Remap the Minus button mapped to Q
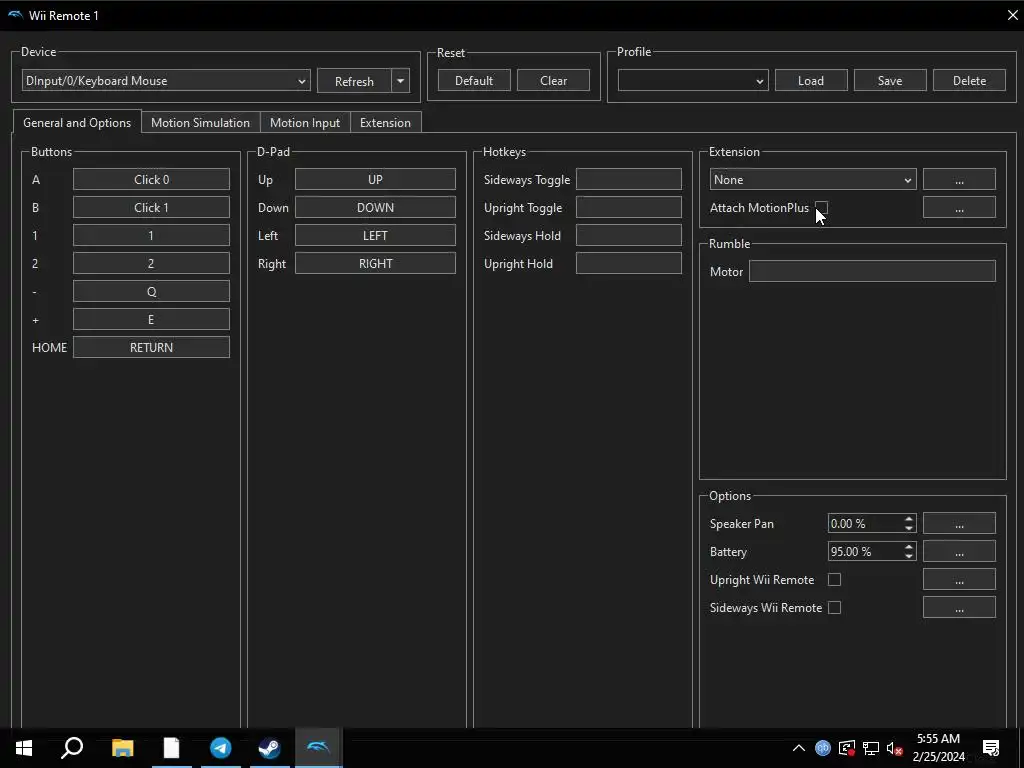 coord(152,291)
